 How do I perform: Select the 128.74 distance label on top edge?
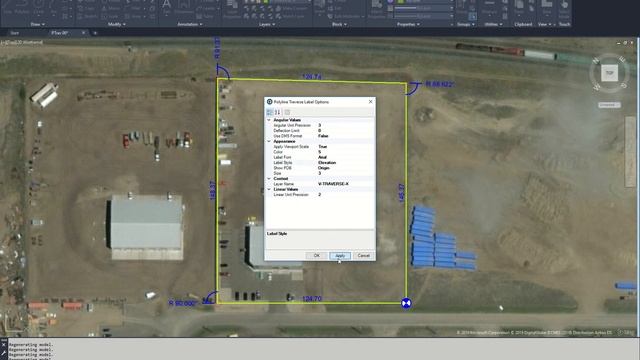[312, 76]
